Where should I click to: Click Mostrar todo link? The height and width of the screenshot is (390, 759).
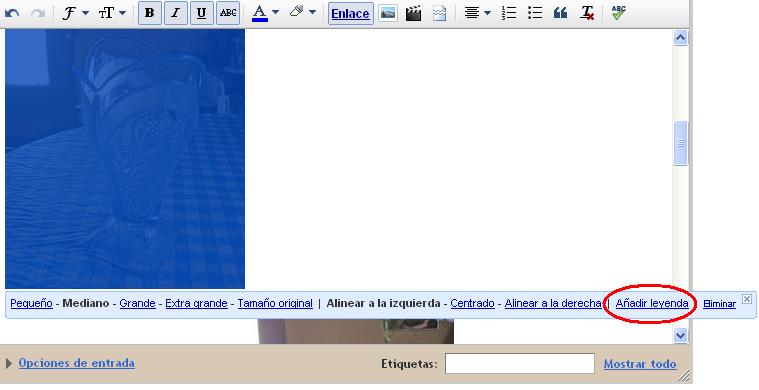639,364
